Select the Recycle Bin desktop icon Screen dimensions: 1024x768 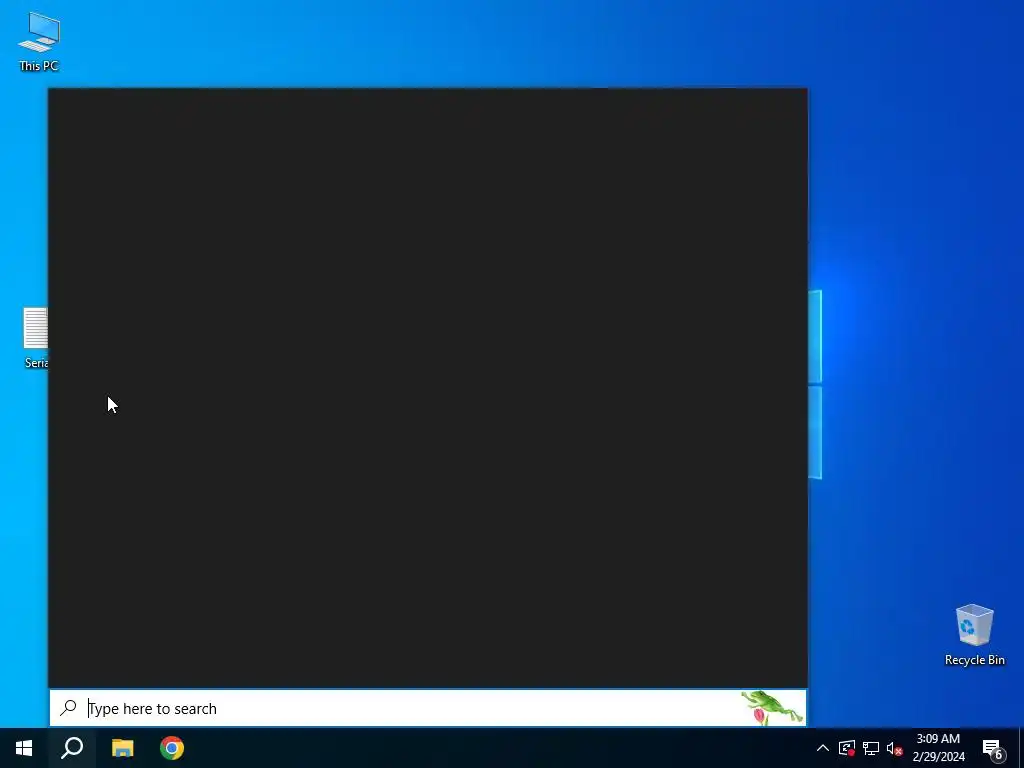pos(974,635)
